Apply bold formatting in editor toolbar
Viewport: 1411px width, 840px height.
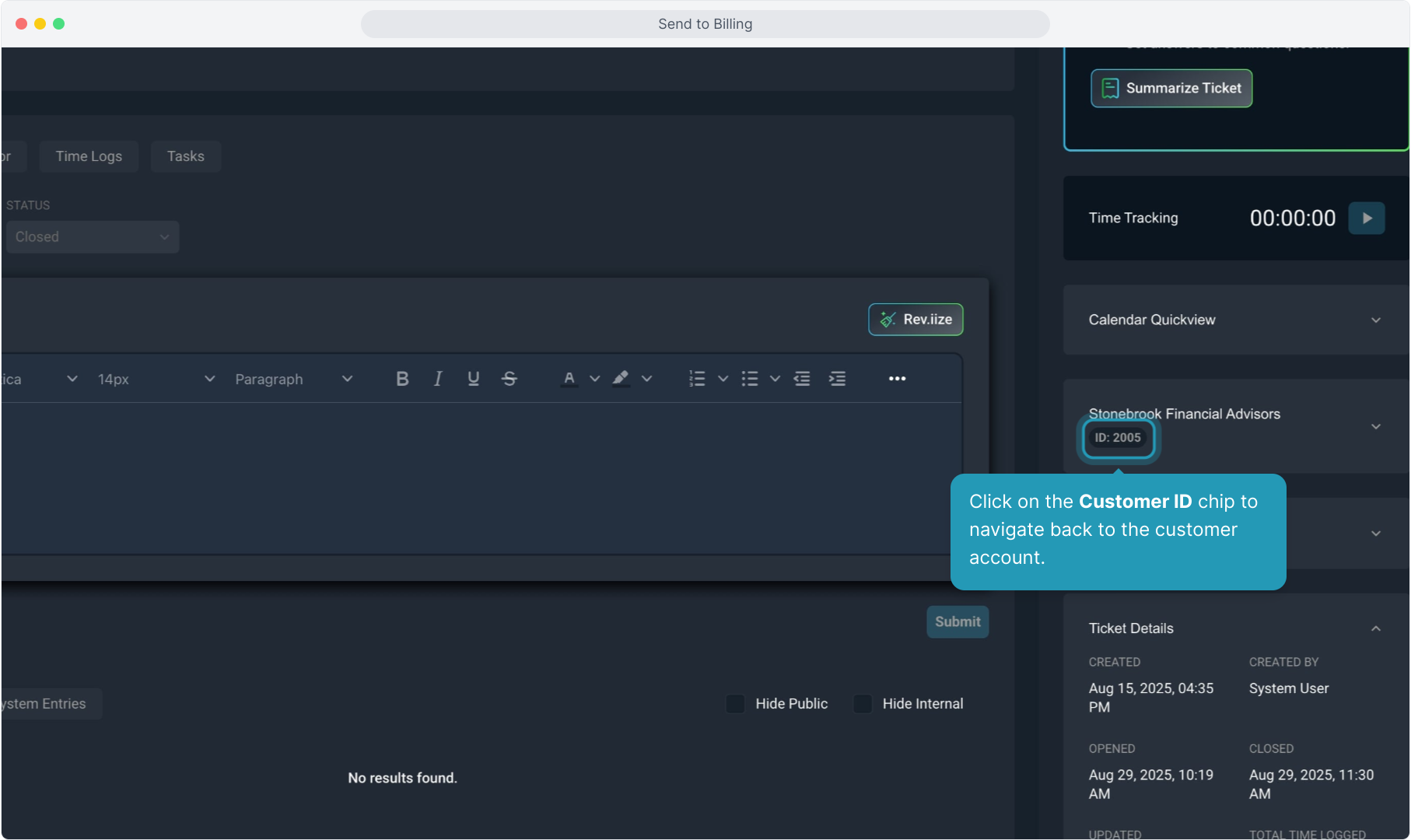(402, 379)
